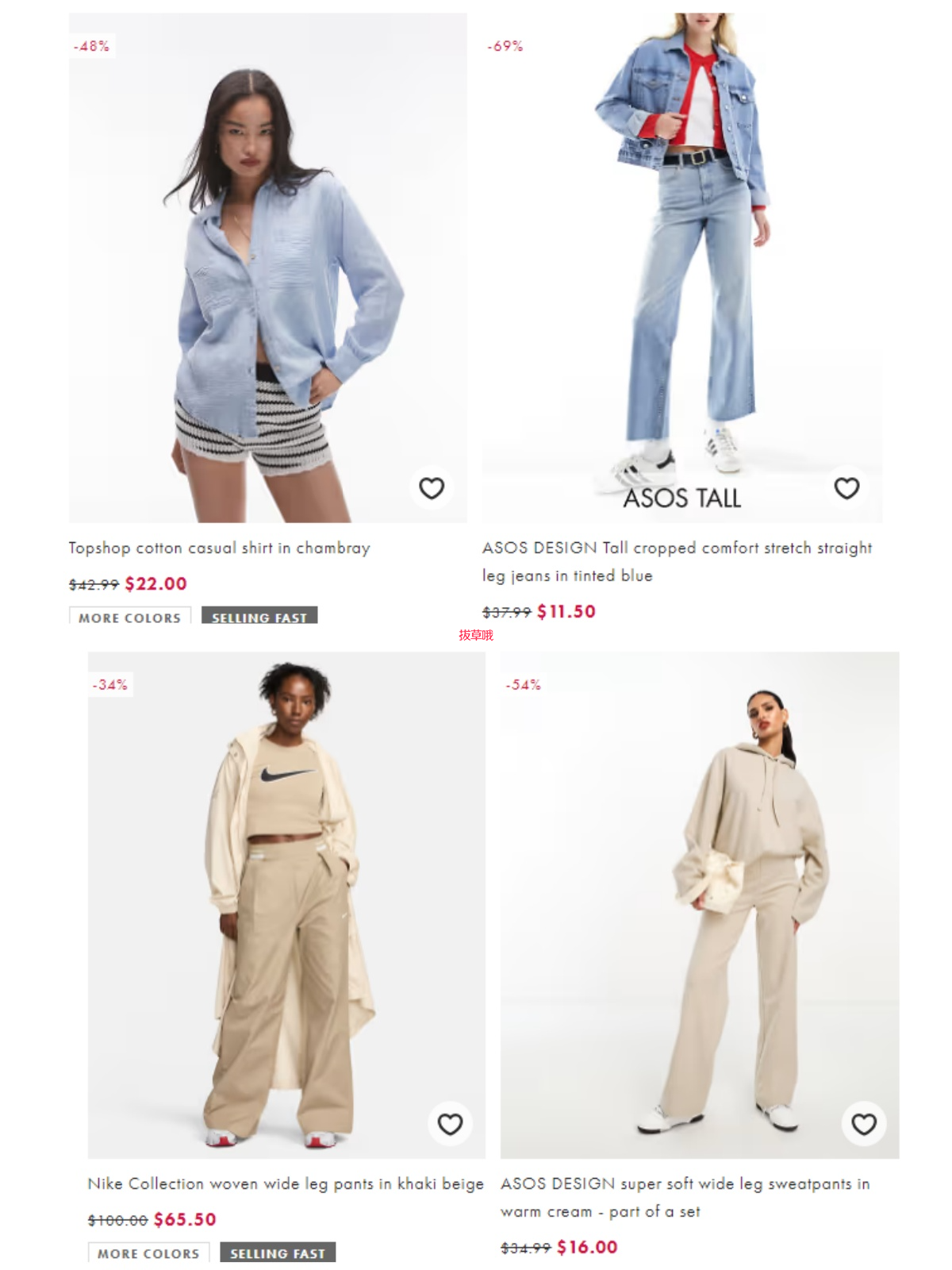
Task: Click the Topshop cotton casual shirt title
Action: pos(220,548)
